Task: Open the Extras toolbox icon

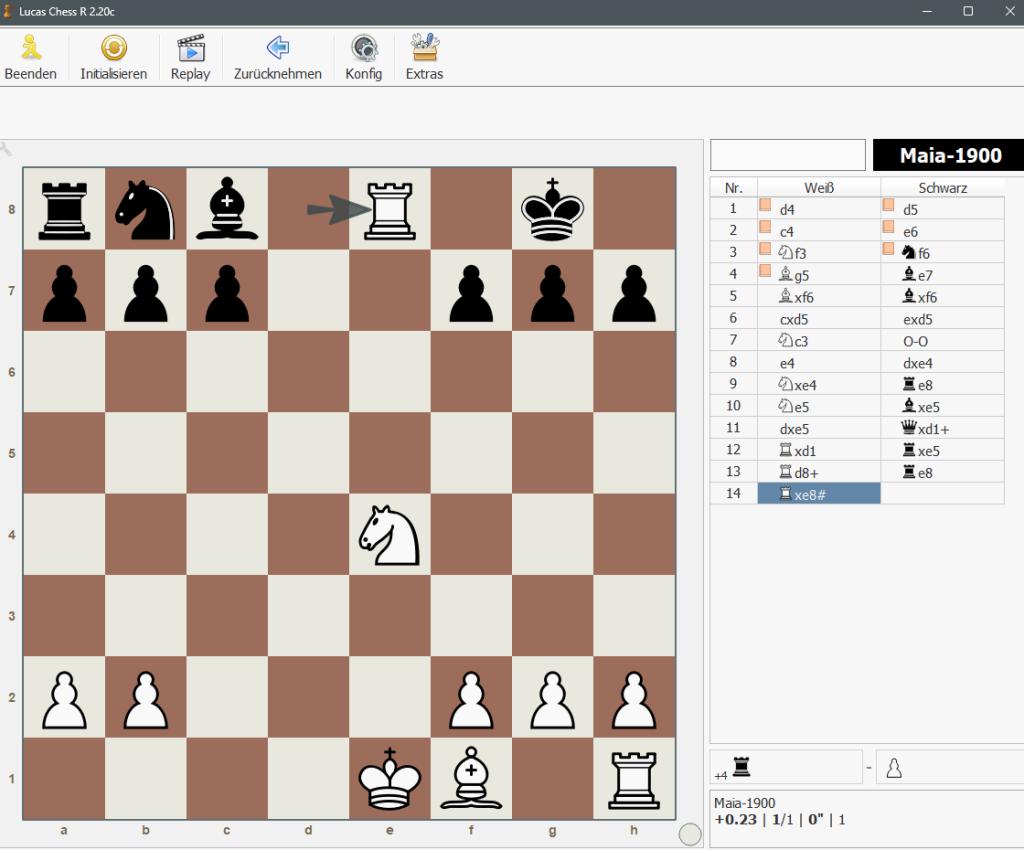Action: click(x=424, y=48)
